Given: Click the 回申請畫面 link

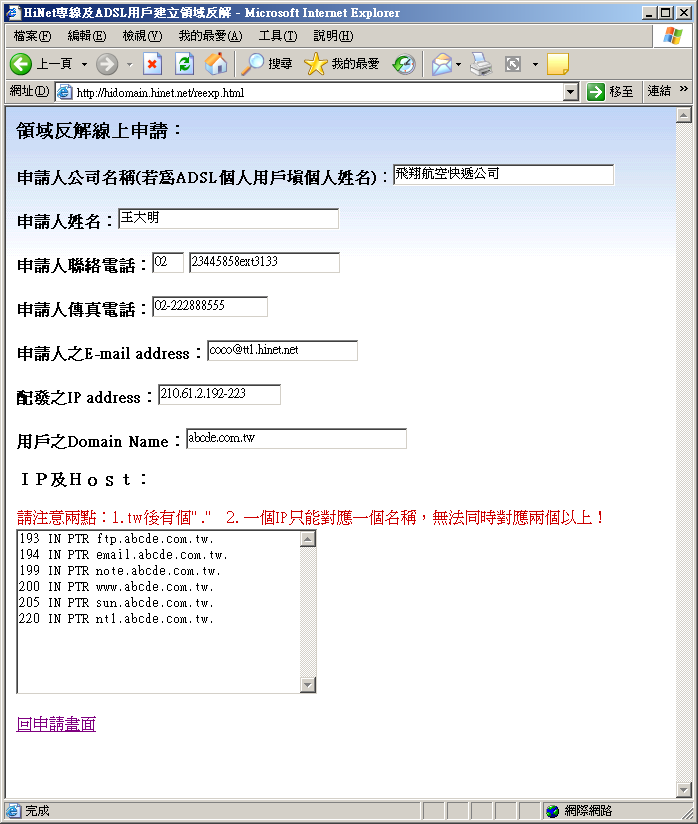Looking at the screenshot, I should [x=56, y=724].
